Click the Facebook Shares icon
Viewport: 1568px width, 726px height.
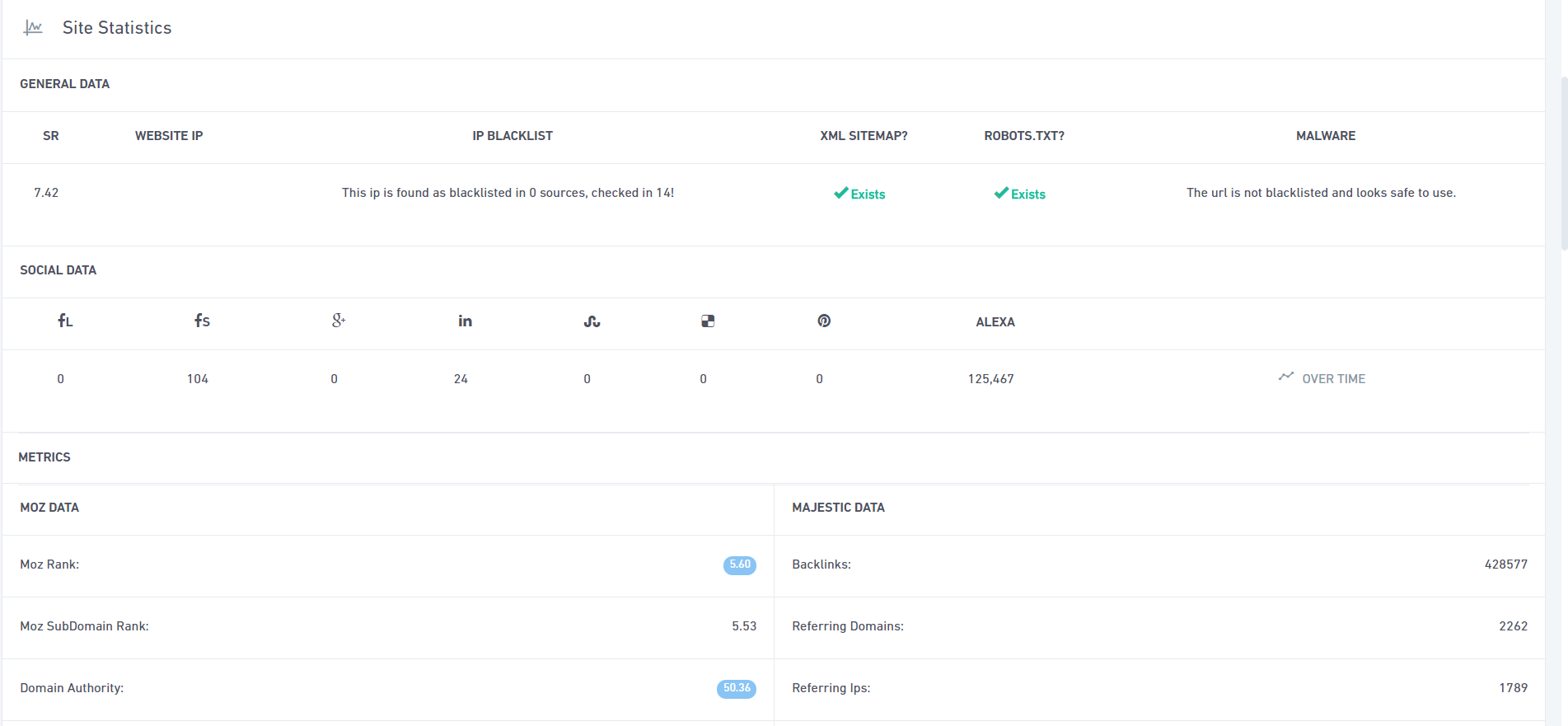(x=202, y=321)
